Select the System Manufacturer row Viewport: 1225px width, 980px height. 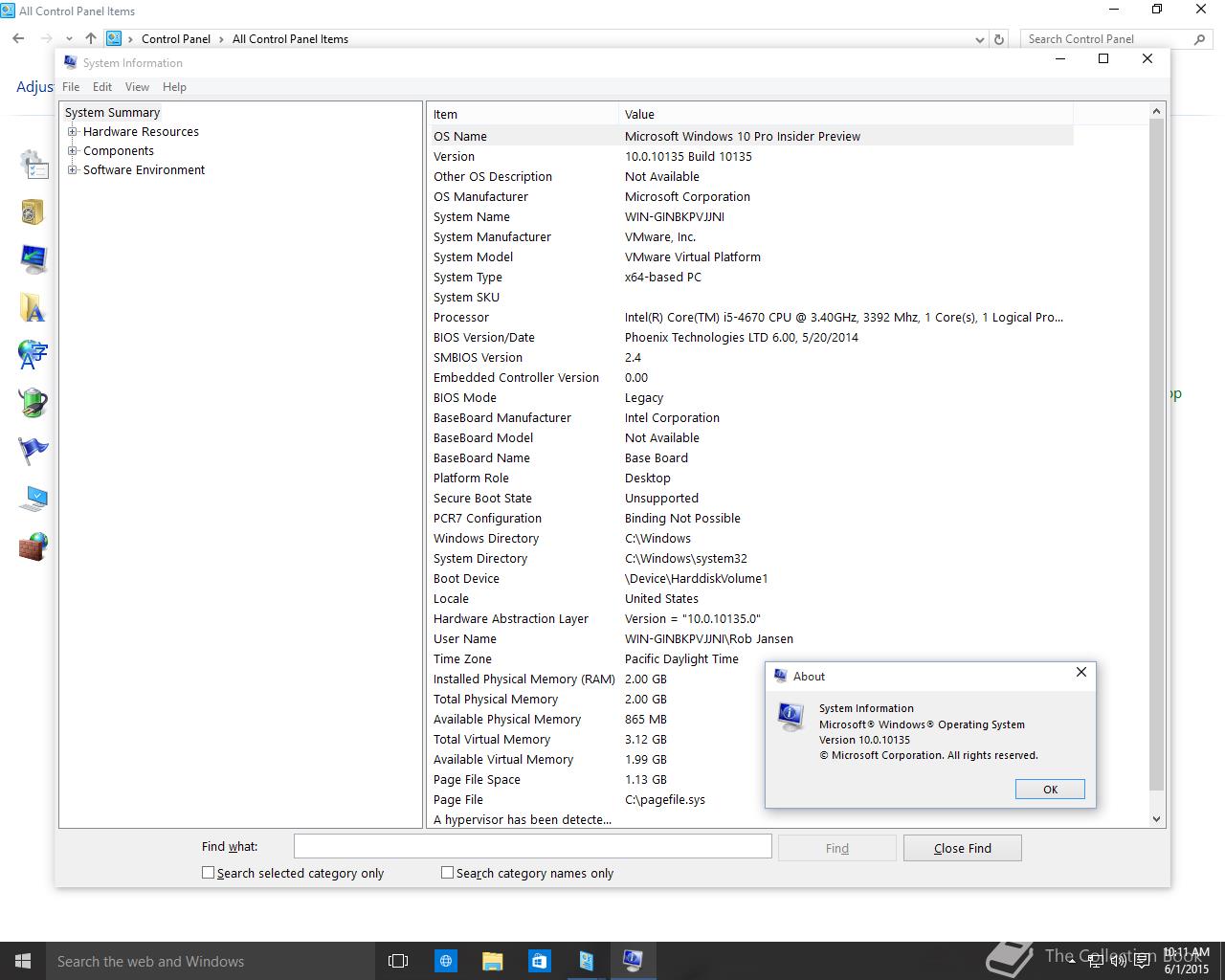(x=751, y=236)
